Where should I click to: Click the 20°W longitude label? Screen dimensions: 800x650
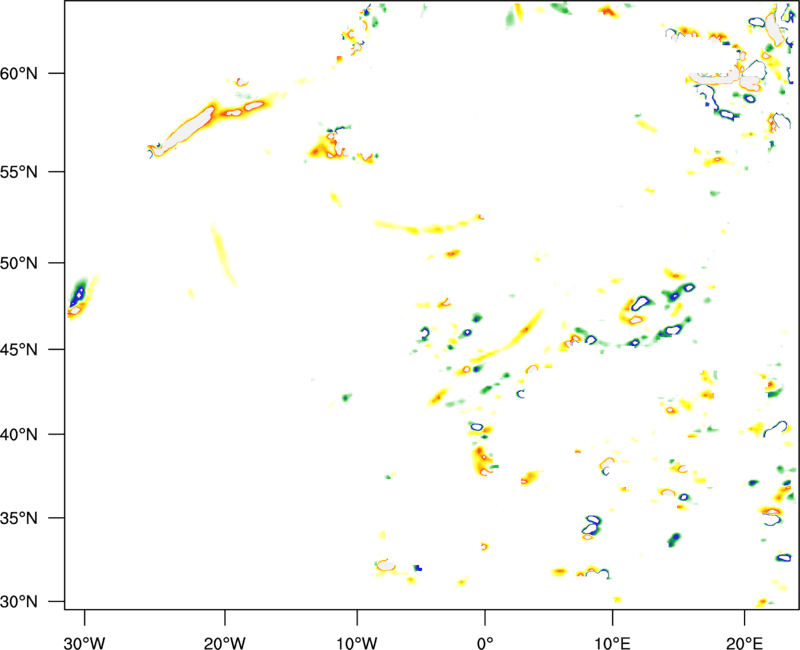[225, 643]
